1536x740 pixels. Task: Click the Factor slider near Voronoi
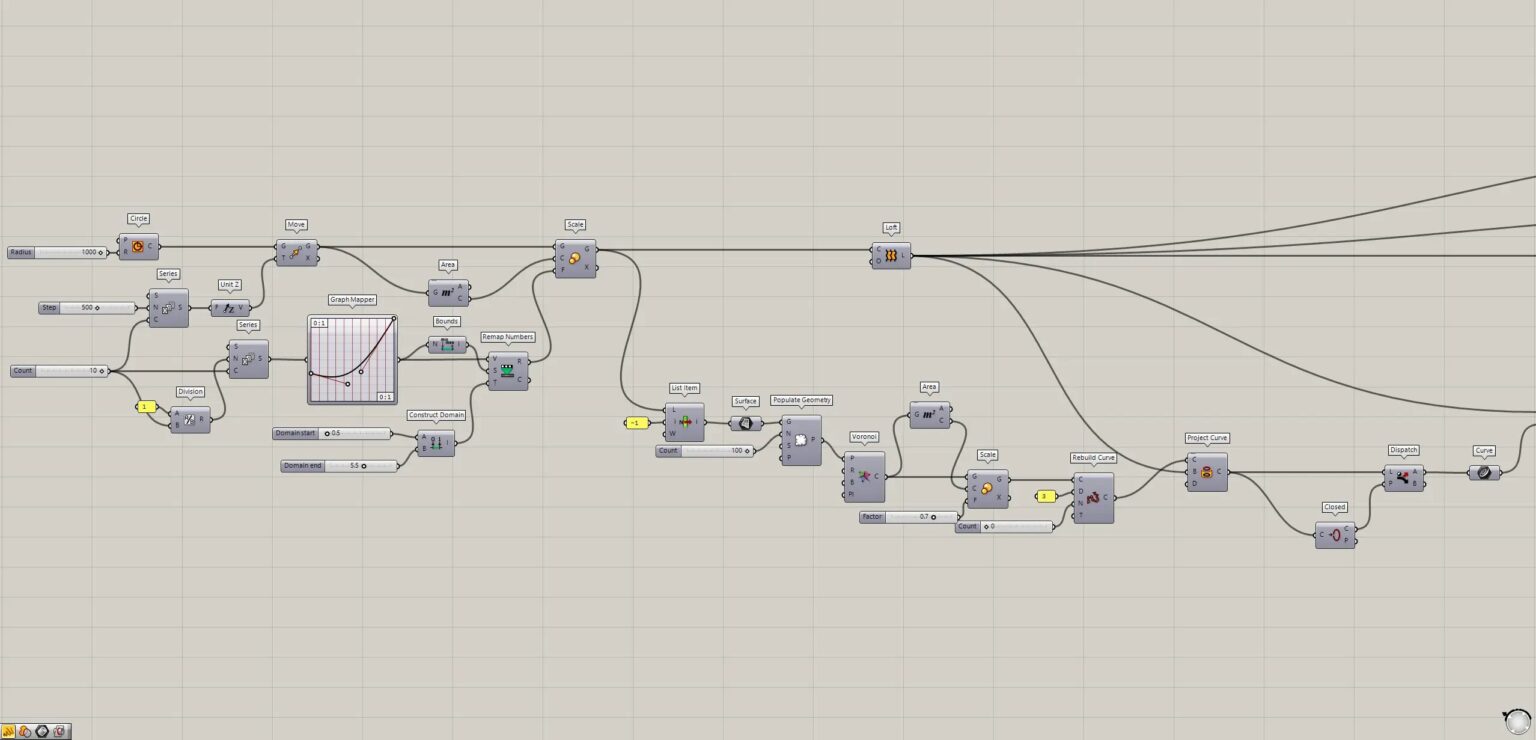click(x=908, y=517)
